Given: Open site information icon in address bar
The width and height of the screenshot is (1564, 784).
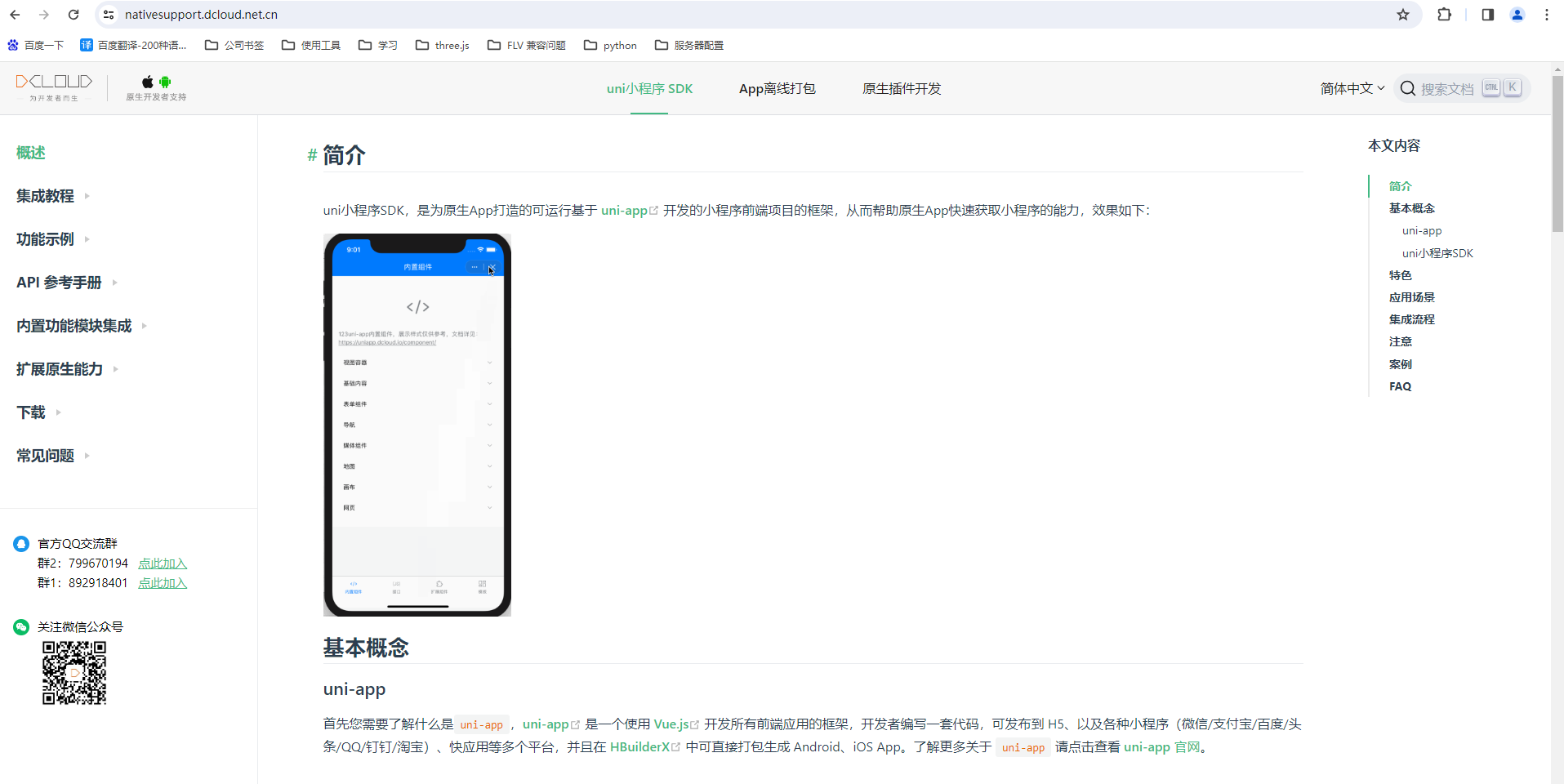Looking at the screenshot, I should pos(109,15).
